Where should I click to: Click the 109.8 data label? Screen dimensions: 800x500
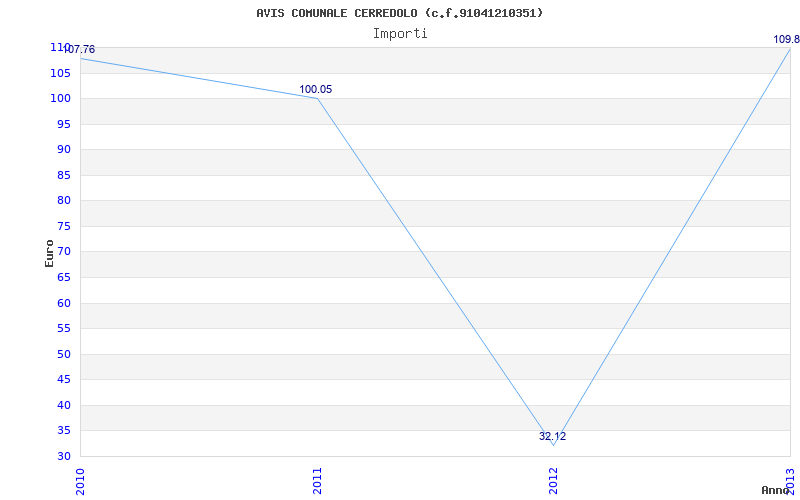coord(786,40)
